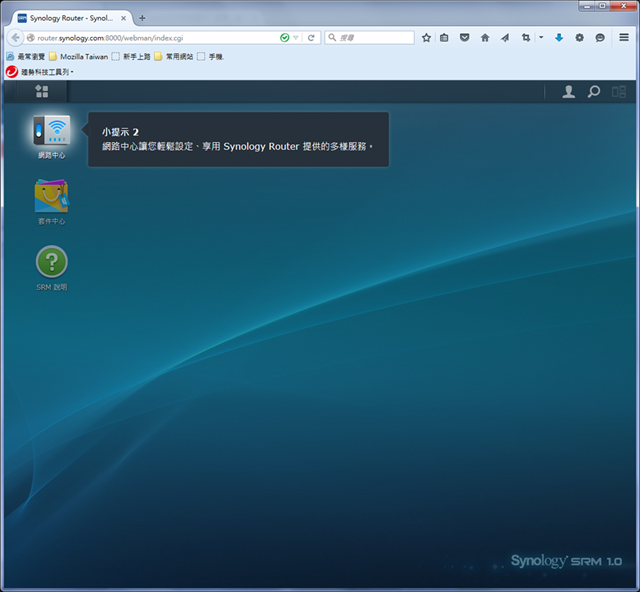Reload the page with the refresh icon
This screenshot has height=592, width=640.
(x=311, y=38)
